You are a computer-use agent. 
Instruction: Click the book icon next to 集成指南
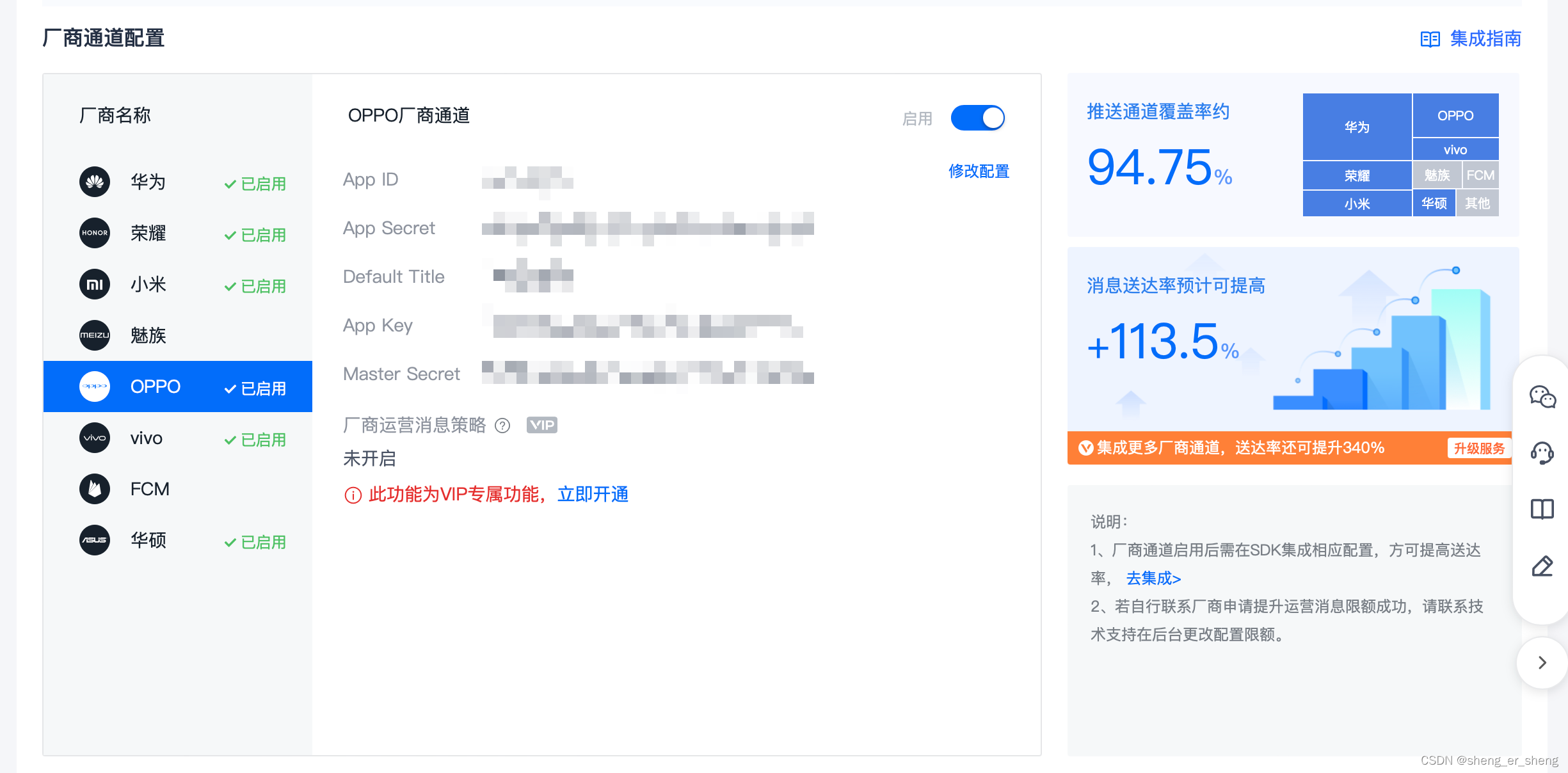point(1430,40)
